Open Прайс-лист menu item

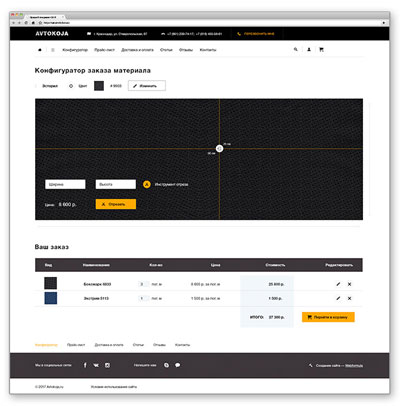pos(104,50)
